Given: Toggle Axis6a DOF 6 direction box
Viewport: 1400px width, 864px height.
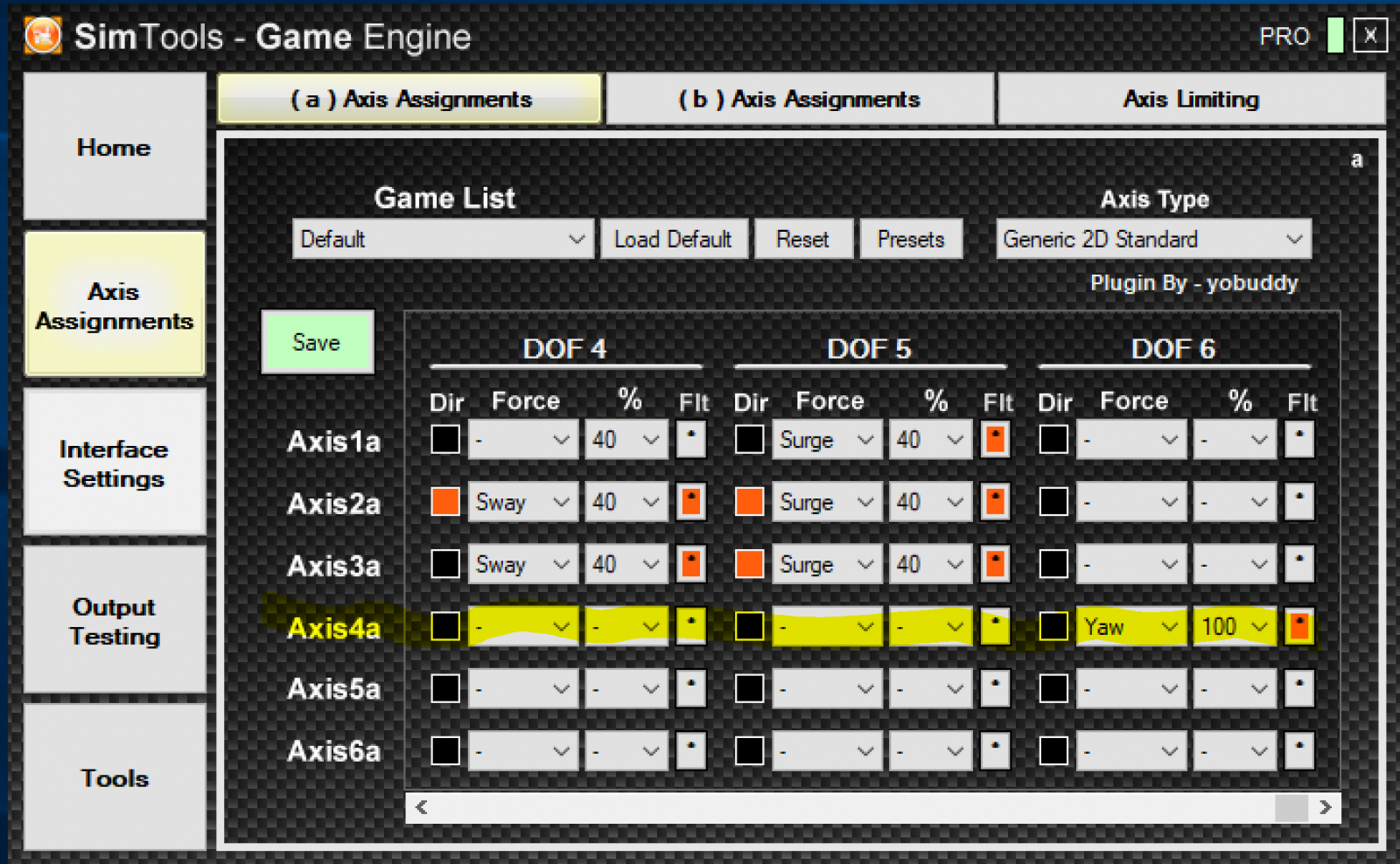Looking at the screenshot, I should pos(1053,750).
